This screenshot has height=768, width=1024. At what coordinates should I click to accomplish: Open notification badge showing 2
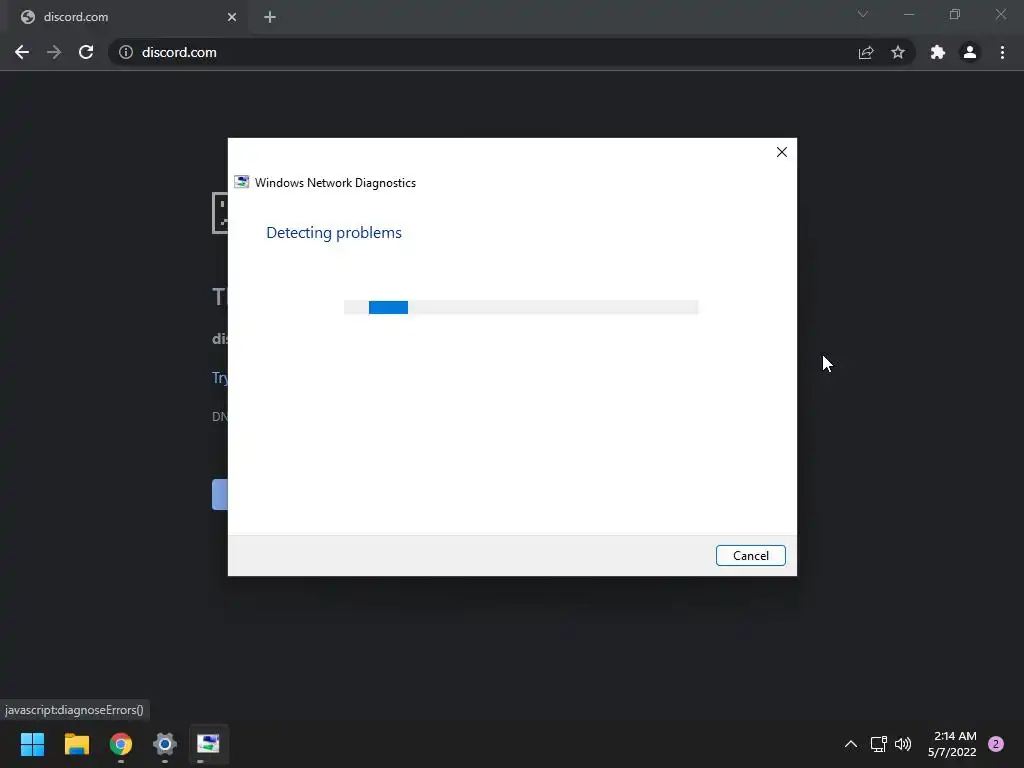coord(996,744)
